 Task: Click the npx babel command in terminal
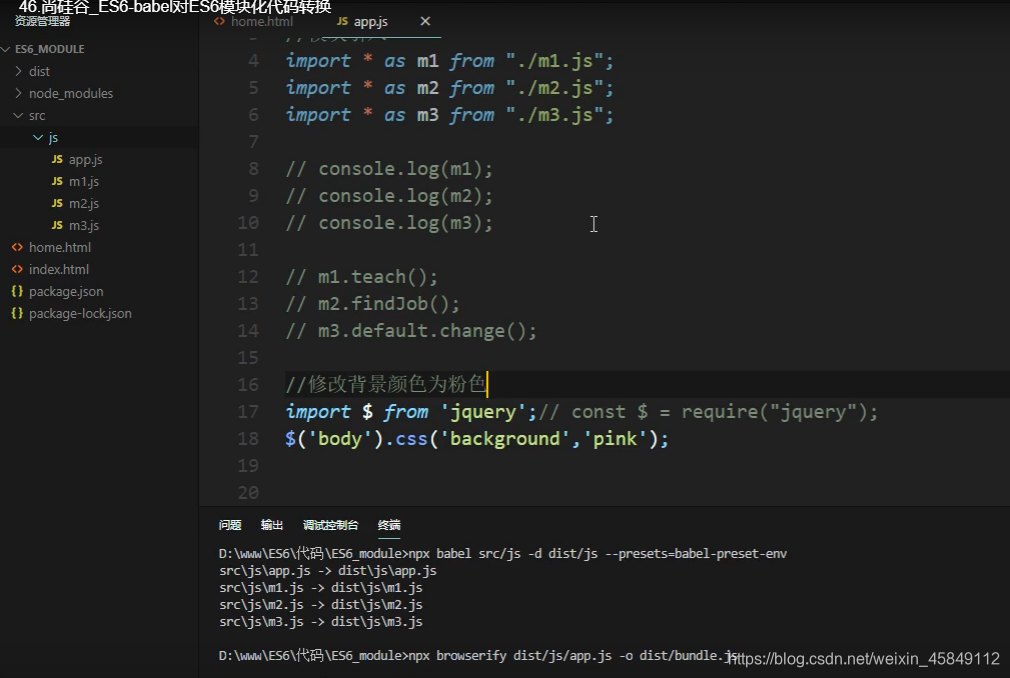coord(598,554)
